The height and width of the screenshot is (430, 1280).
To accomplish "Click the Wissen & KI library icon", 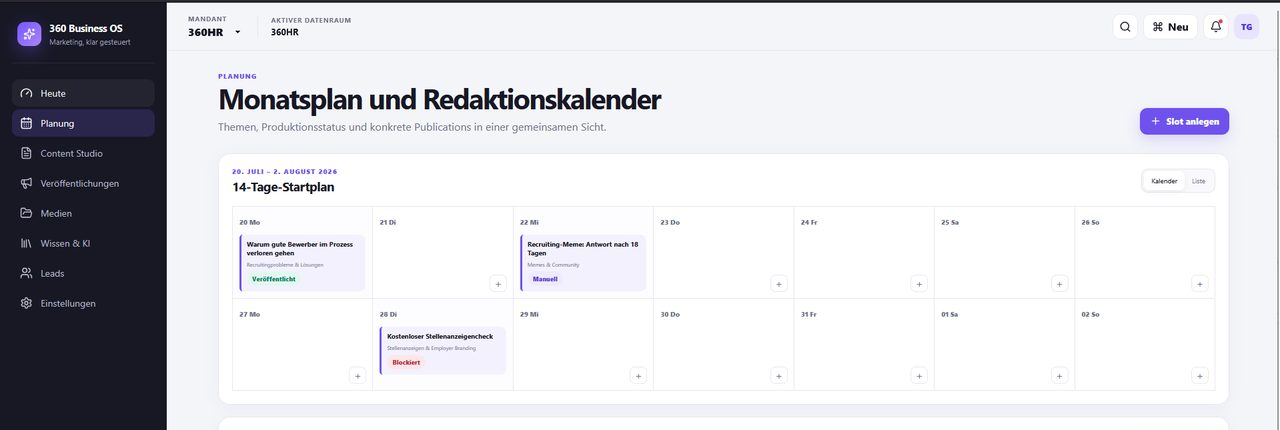I will [x=27, y=243].
